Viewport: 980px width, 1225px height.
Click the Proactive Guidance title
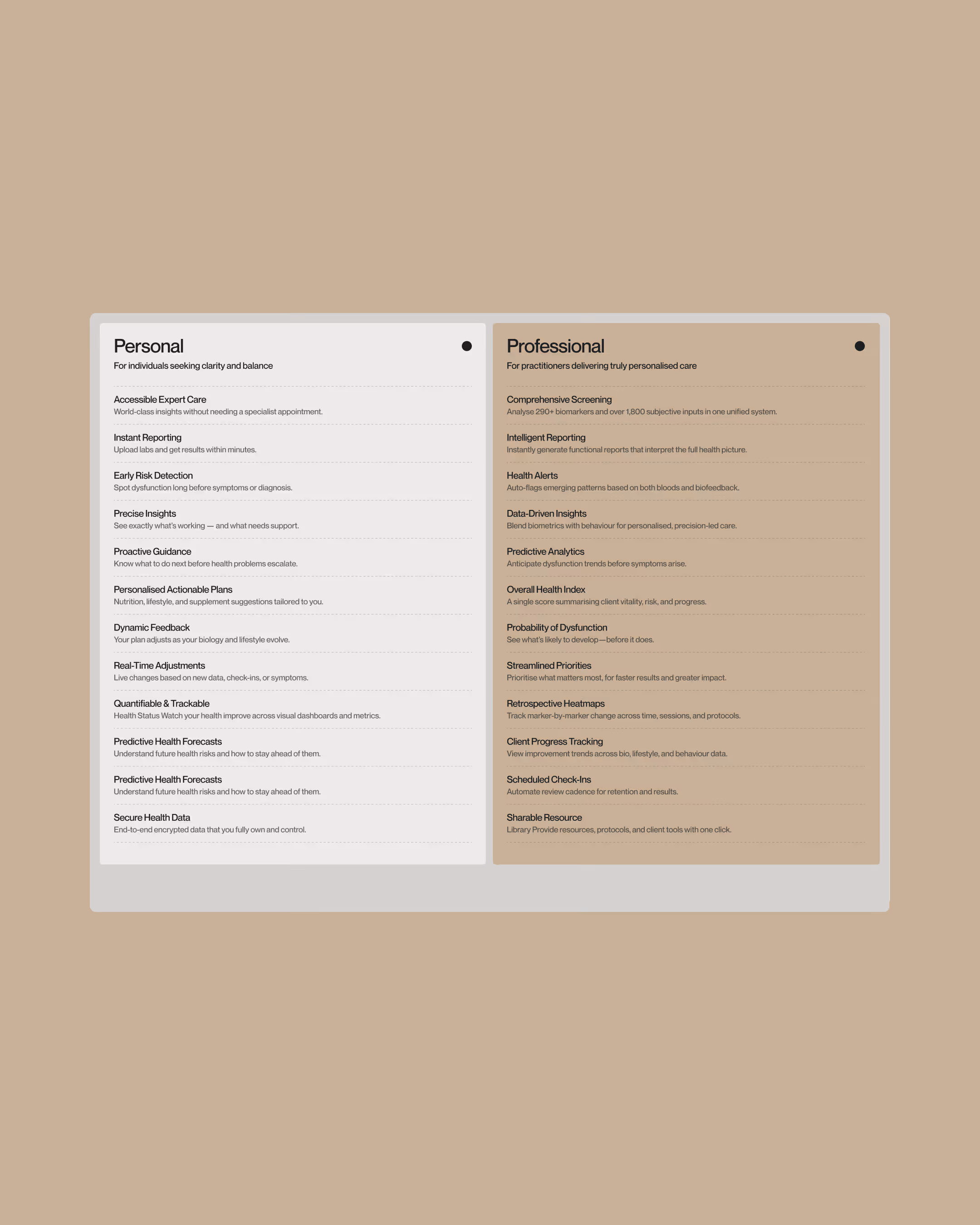(152, 552)
